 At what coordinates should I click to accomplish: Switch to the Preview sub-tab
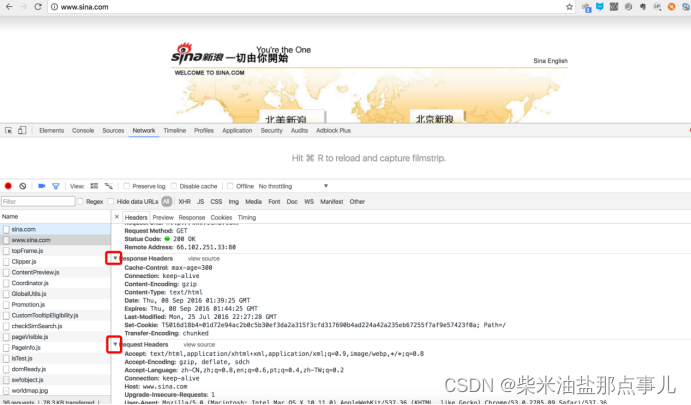(163, 217)
